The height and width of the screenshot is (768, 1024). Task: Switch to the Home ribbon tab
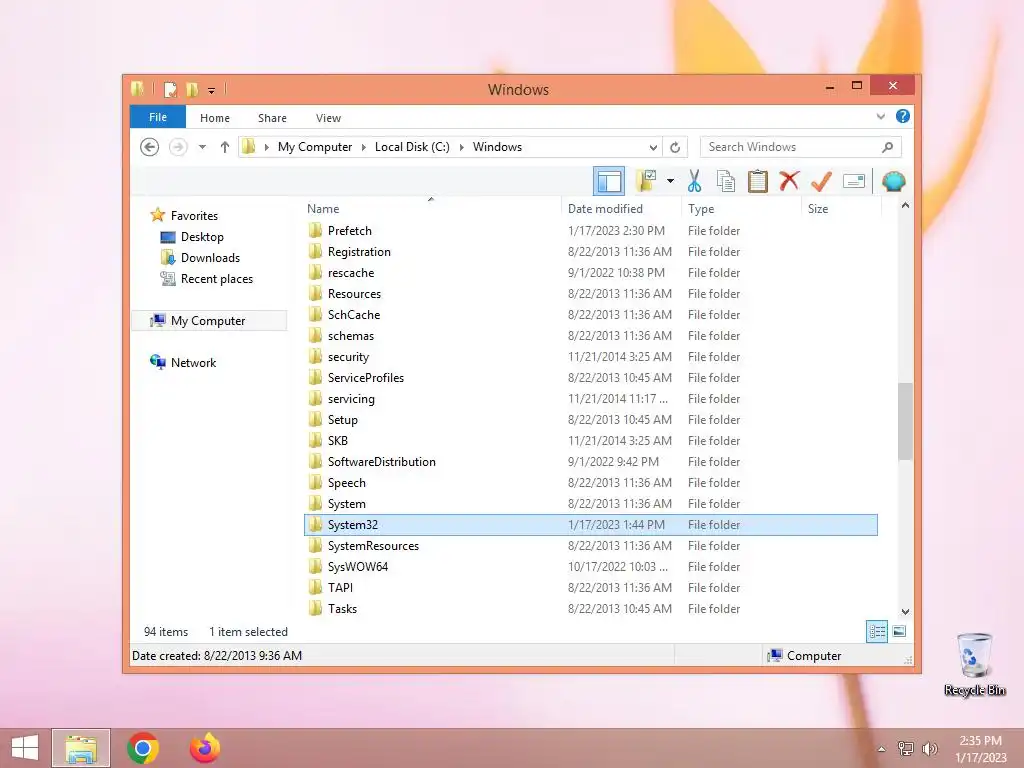pyautogui.click(x=215, y=118)
